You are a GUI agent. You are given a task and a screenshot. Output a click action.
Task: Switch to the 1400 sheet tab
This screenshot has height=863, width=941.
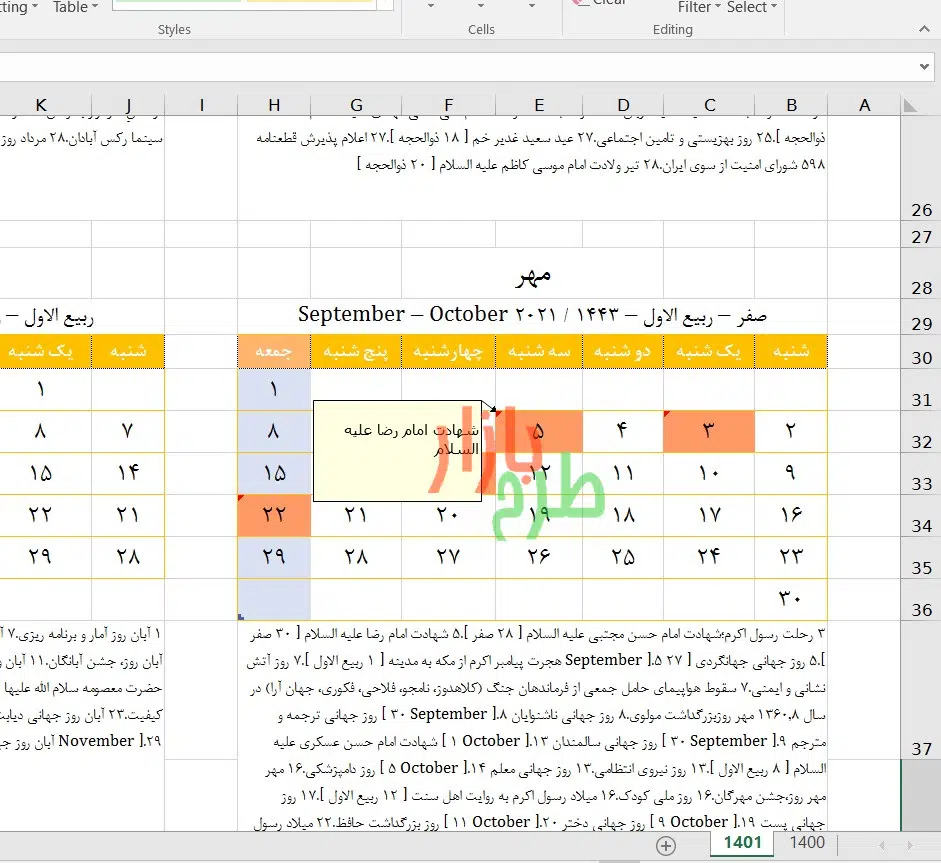(x=807, y=843)
